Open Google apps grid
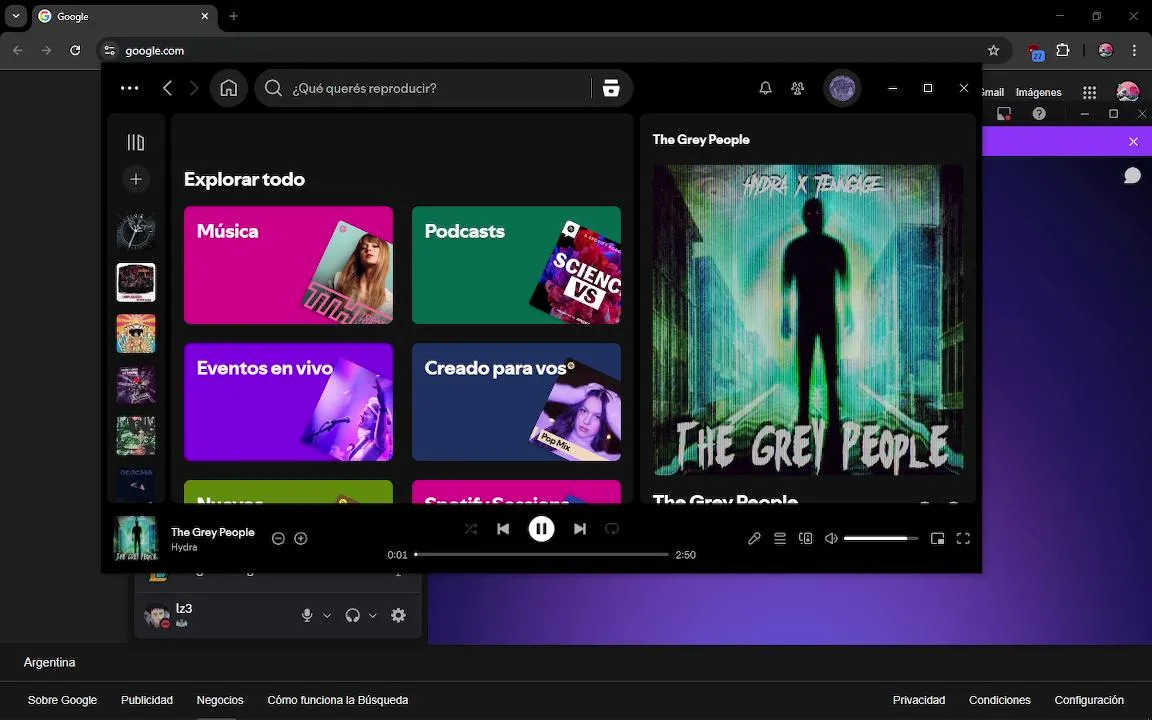 coord(1090,93)
